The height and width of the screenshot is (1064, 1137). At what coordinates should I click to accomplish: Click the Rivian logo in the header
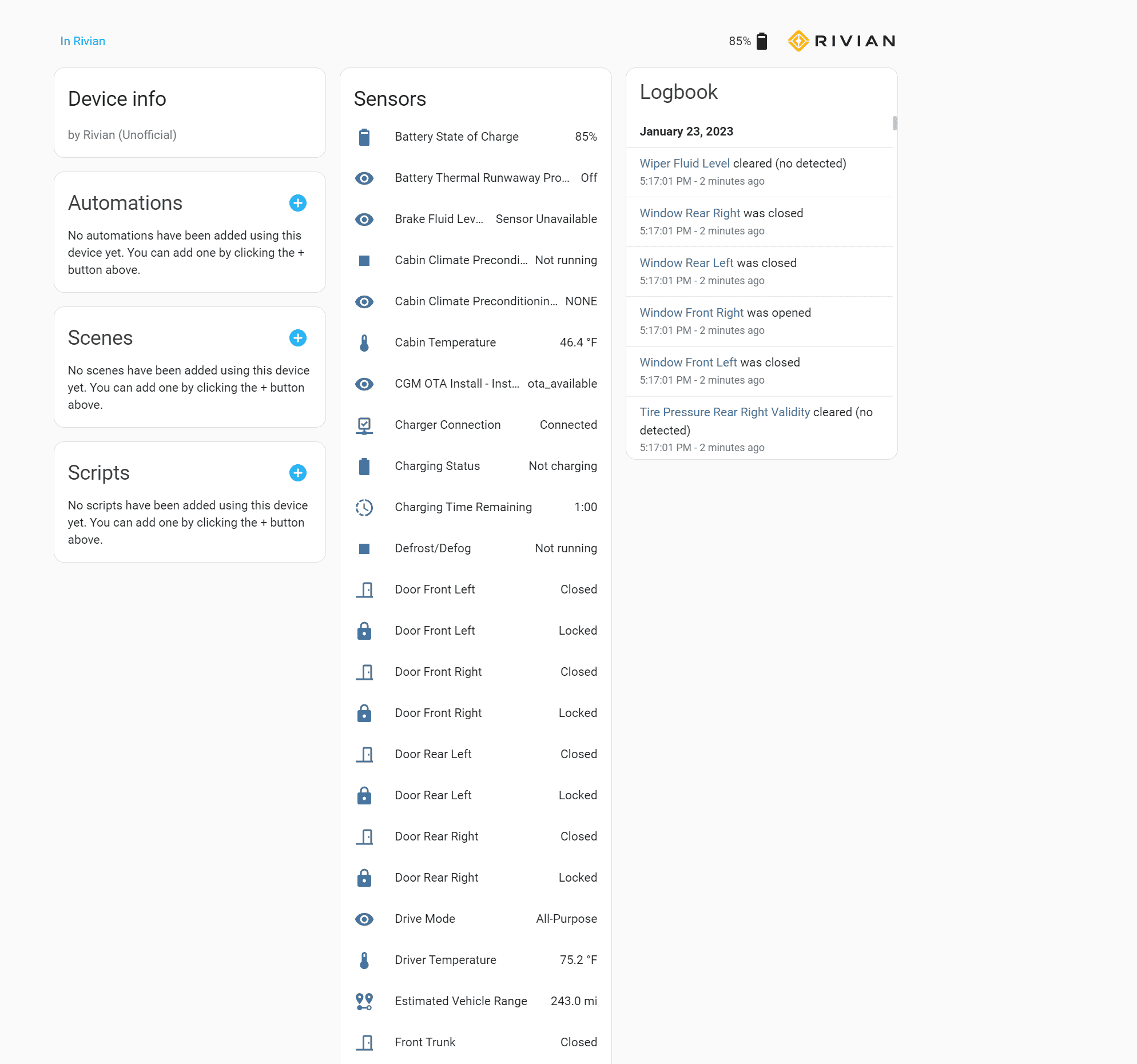(841, 41)
